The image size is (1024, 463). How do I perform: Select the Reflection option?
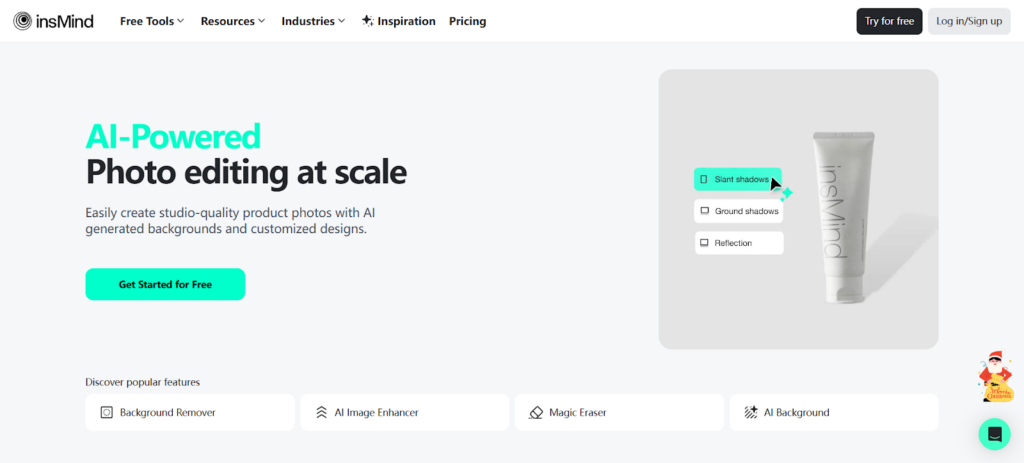tap(738, 243)
